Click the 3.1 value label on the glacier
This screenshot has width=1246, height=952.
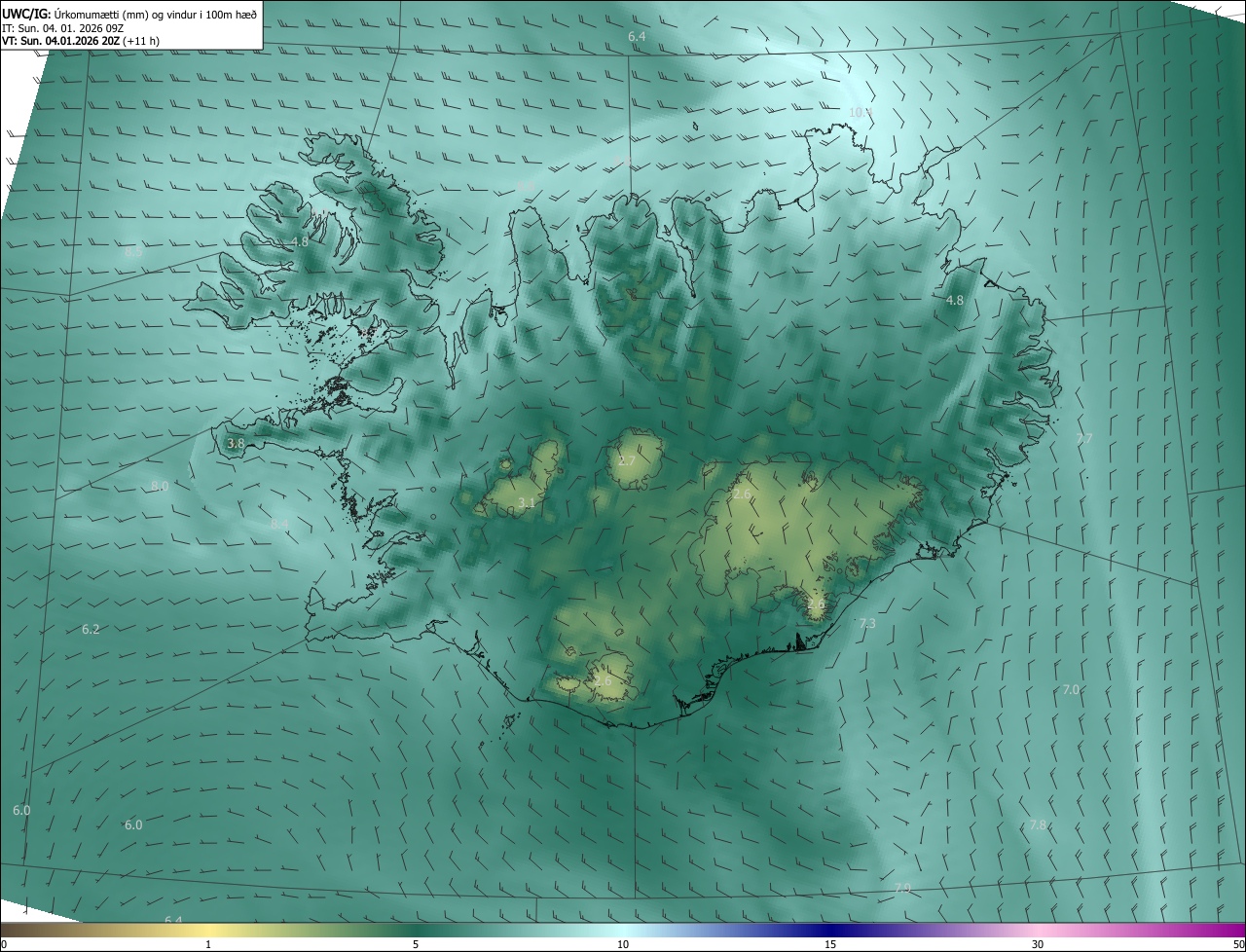[527, 502]
